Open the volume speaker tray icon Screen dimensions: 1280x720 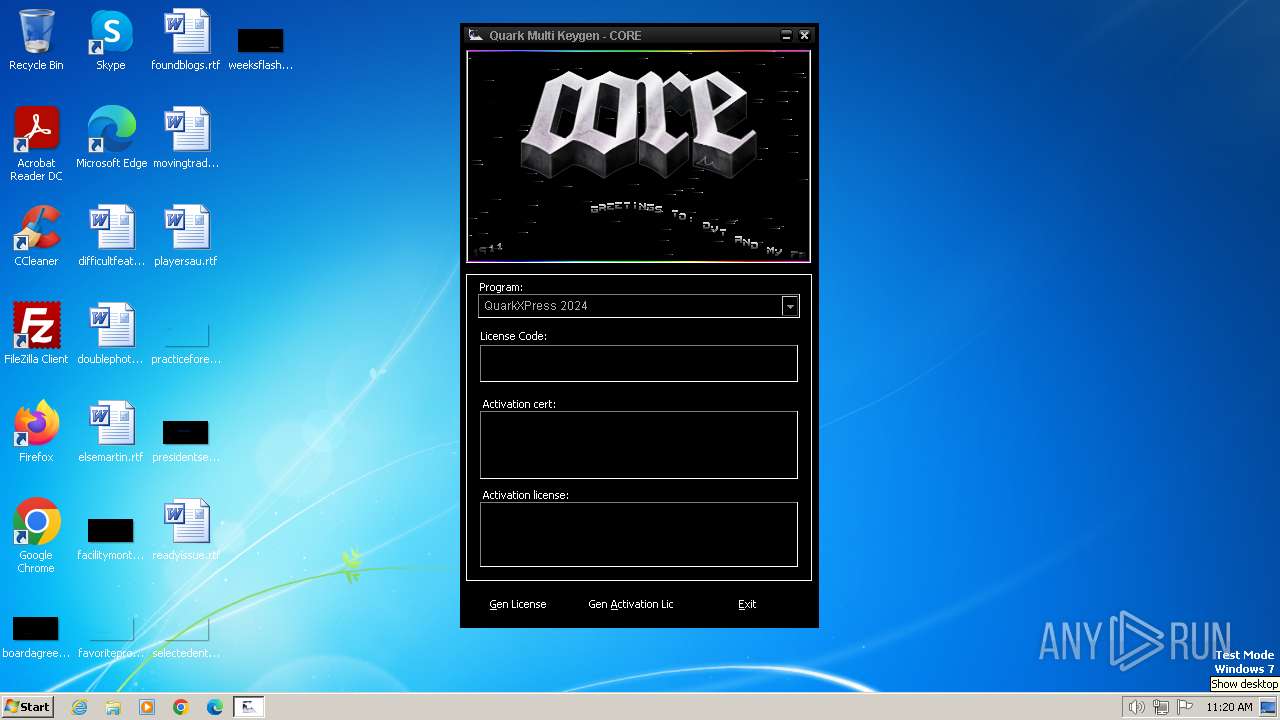[x=1136, y=707]
